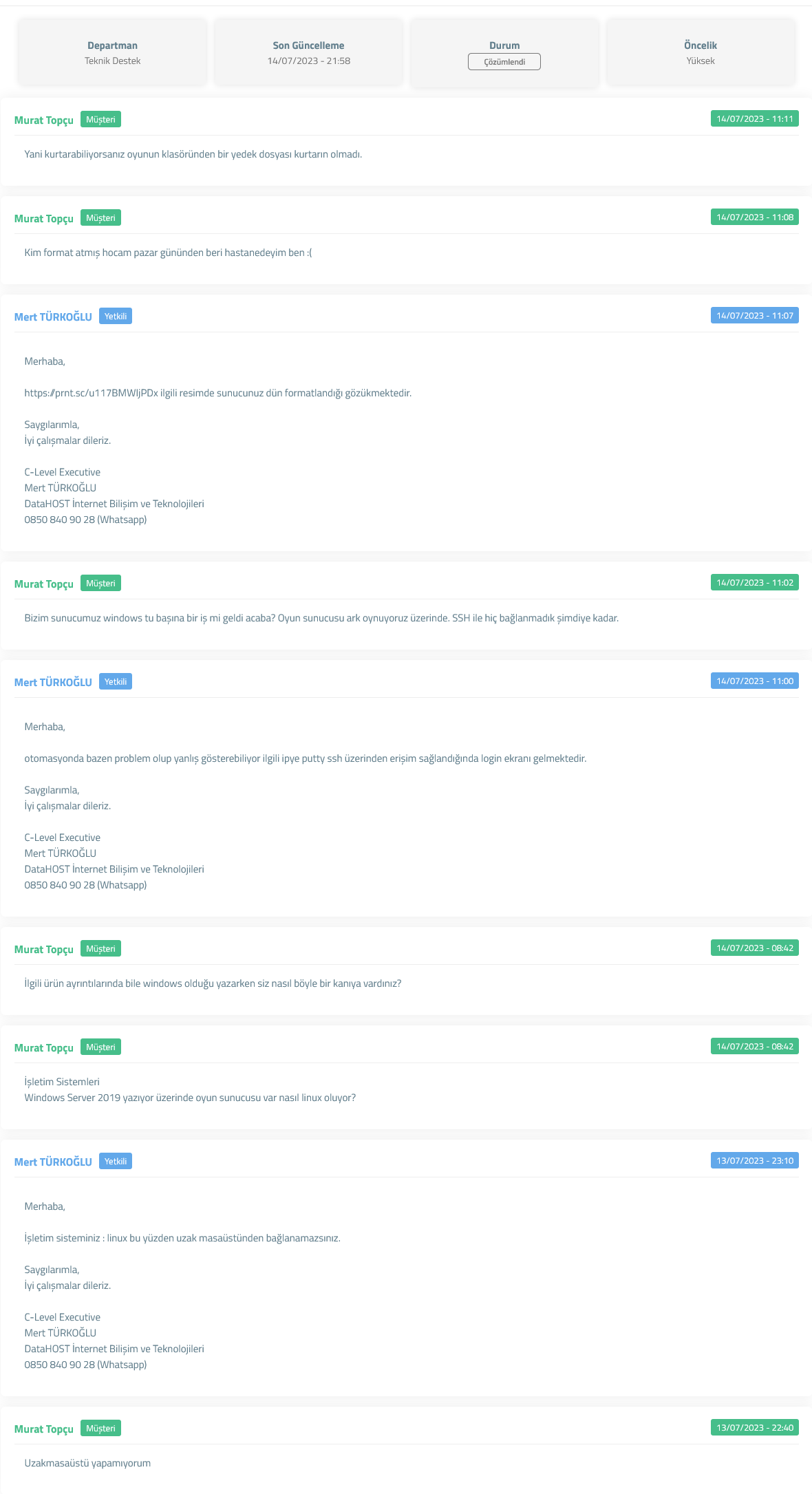This screenshot has height=1494, width=812.
Task: Click the 14/07/2023 - 11:00 timestamp badge
Action: (x=755, y=681)
